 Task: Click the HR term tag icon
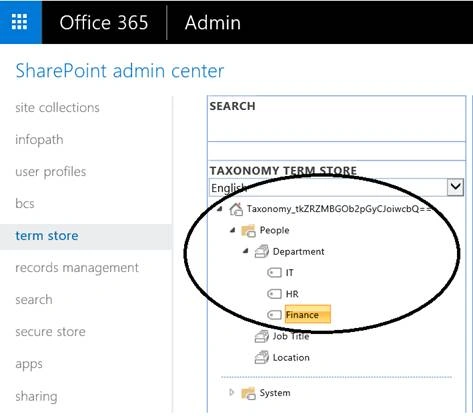(274, 294)
